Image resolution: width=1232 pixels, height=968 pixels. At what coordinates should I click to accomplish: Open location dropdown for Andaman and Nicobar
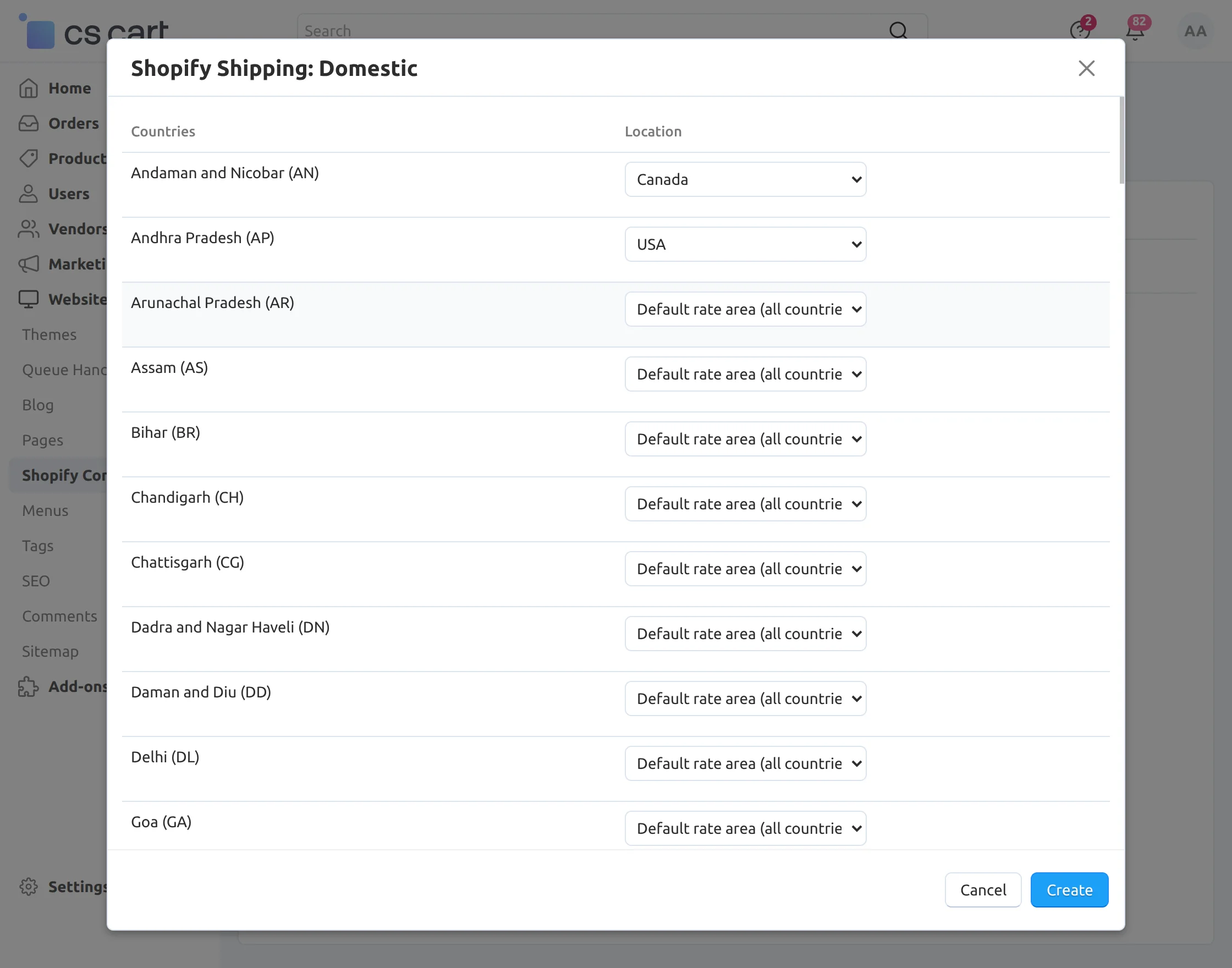tap(745, 180)
